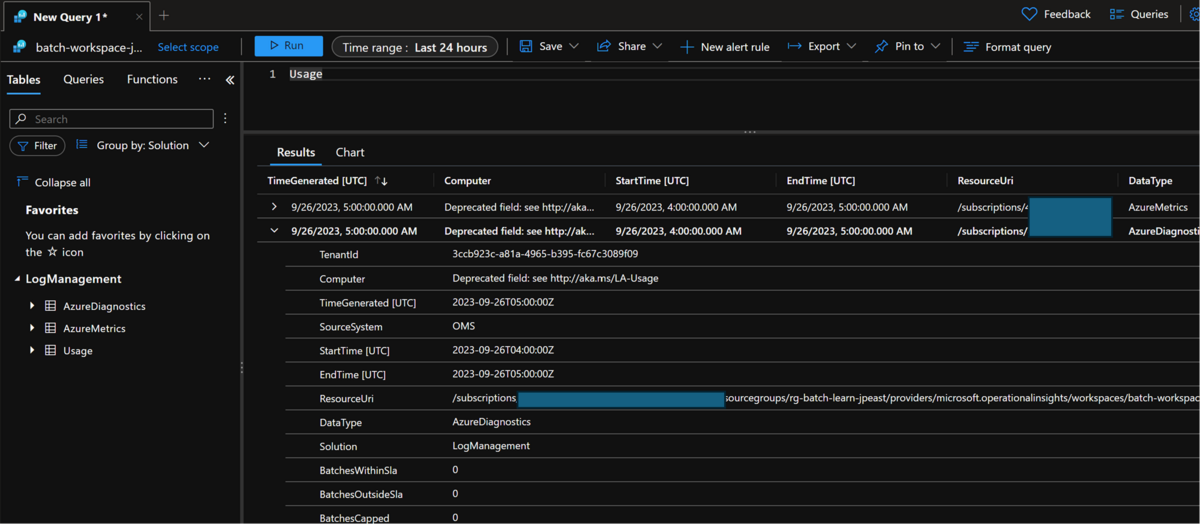
Task: Collapse the LogManagement group
Action: (x=17, y=279)
